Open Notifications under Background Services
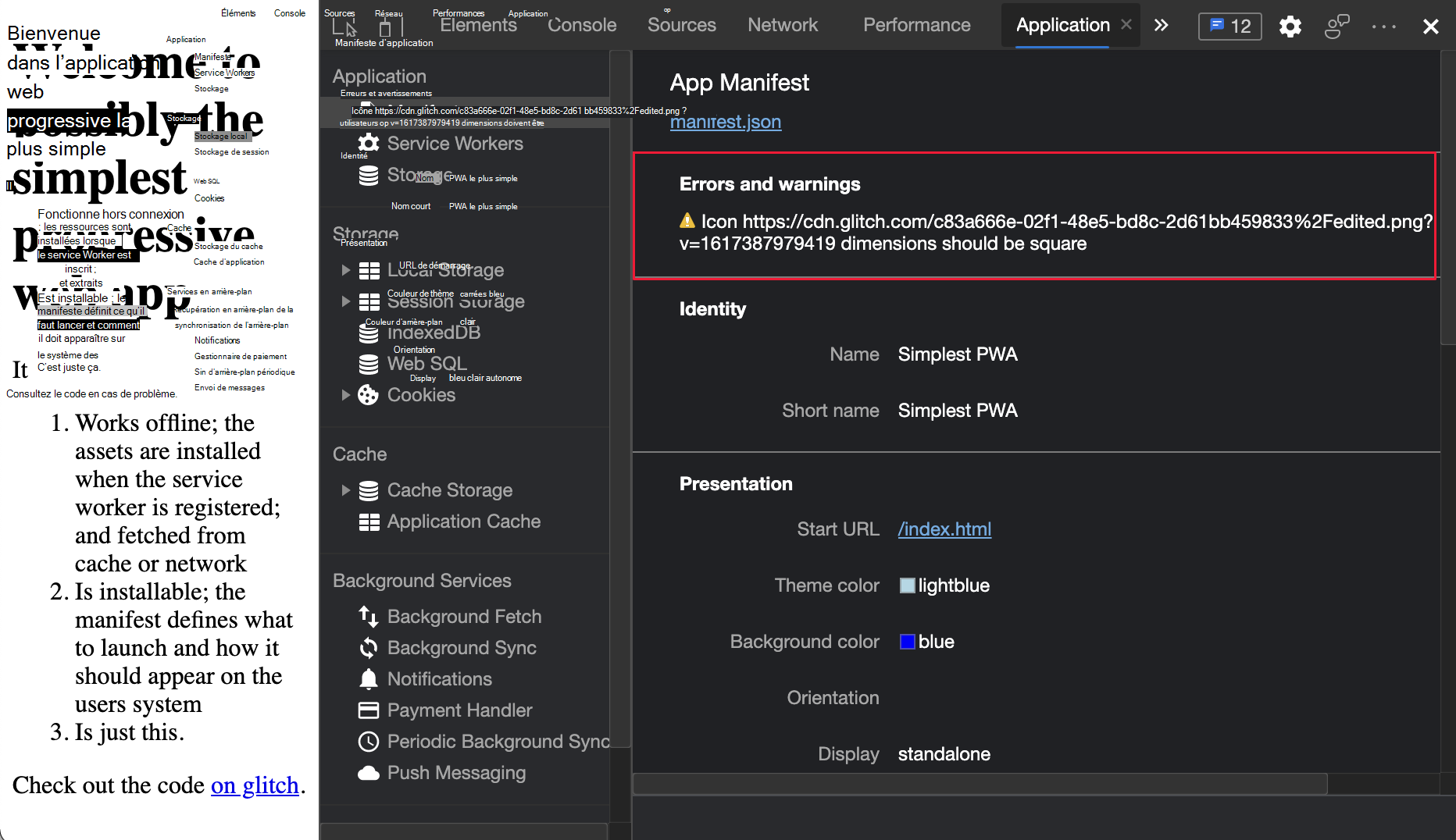 439,679
